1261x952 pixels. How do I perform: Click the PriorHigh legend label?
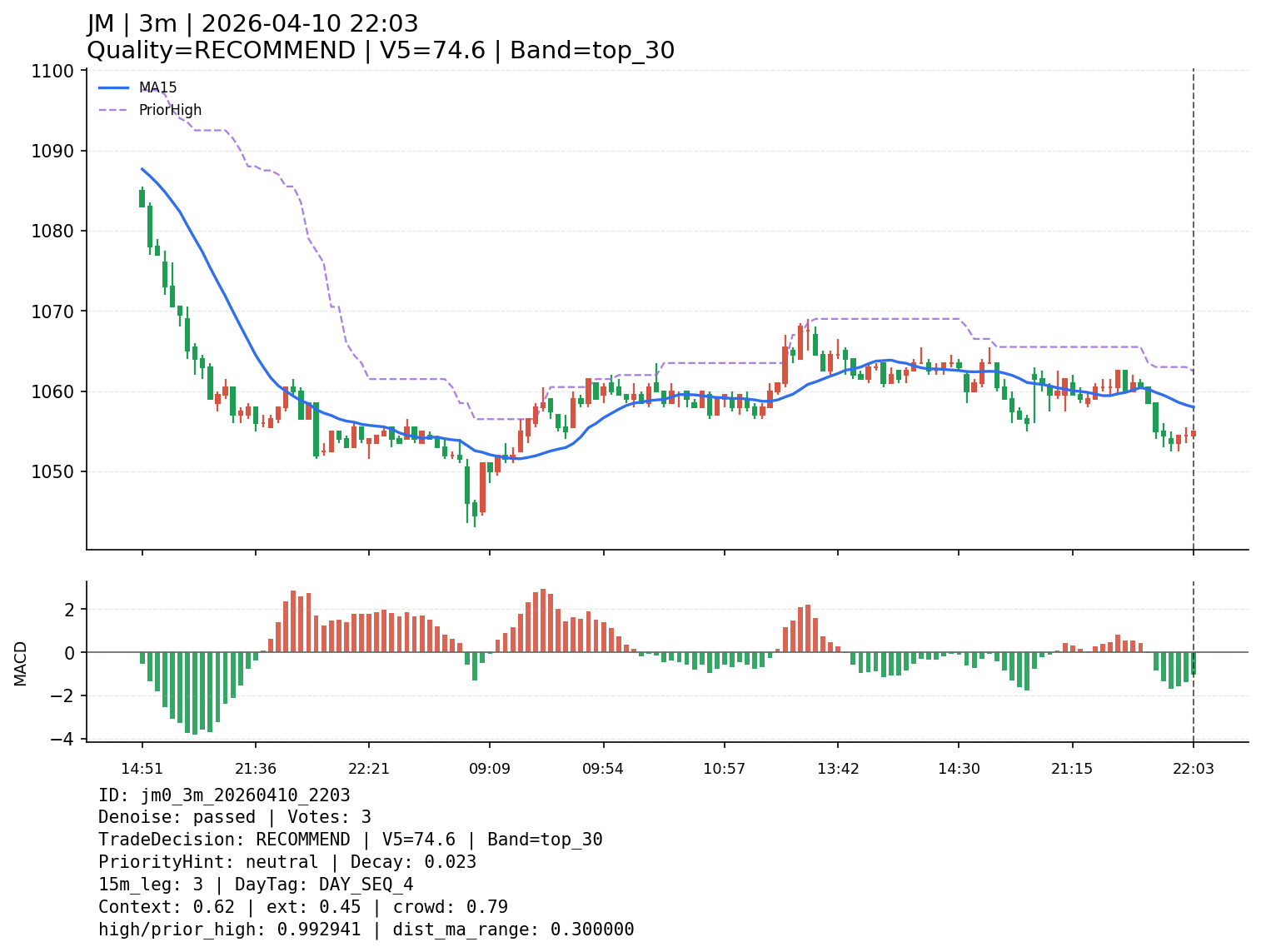tap(170, 110)
